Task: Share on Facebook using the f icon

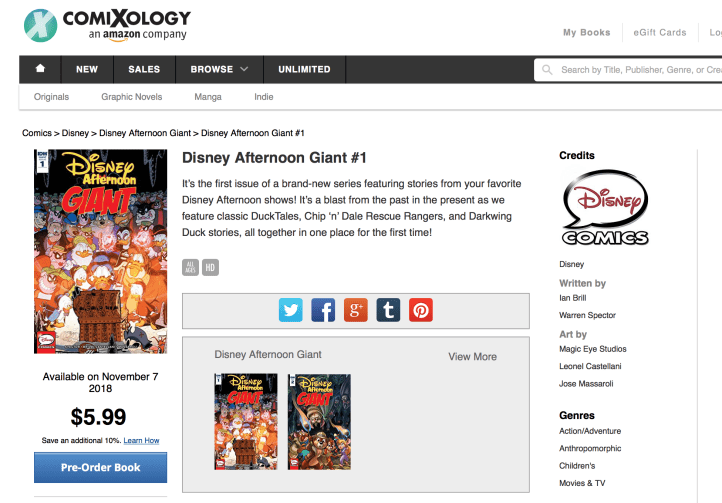Action: pos(323,310)
